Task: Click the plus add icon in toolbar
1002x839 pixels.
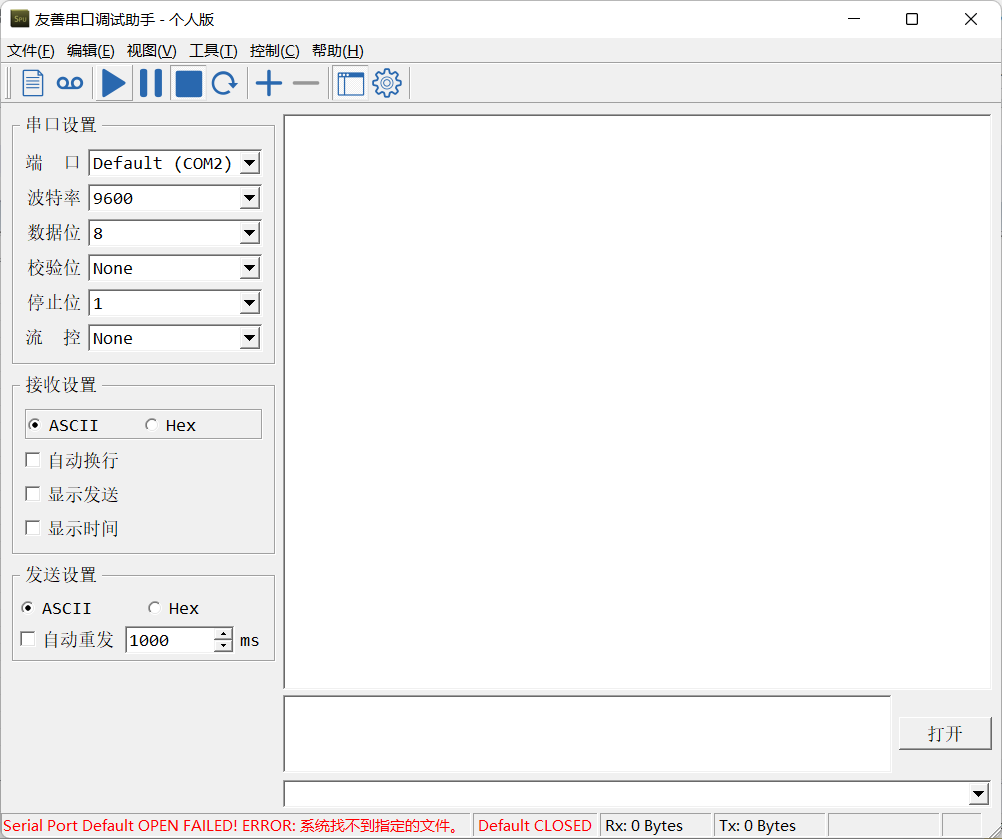Action: click(268, 84)
